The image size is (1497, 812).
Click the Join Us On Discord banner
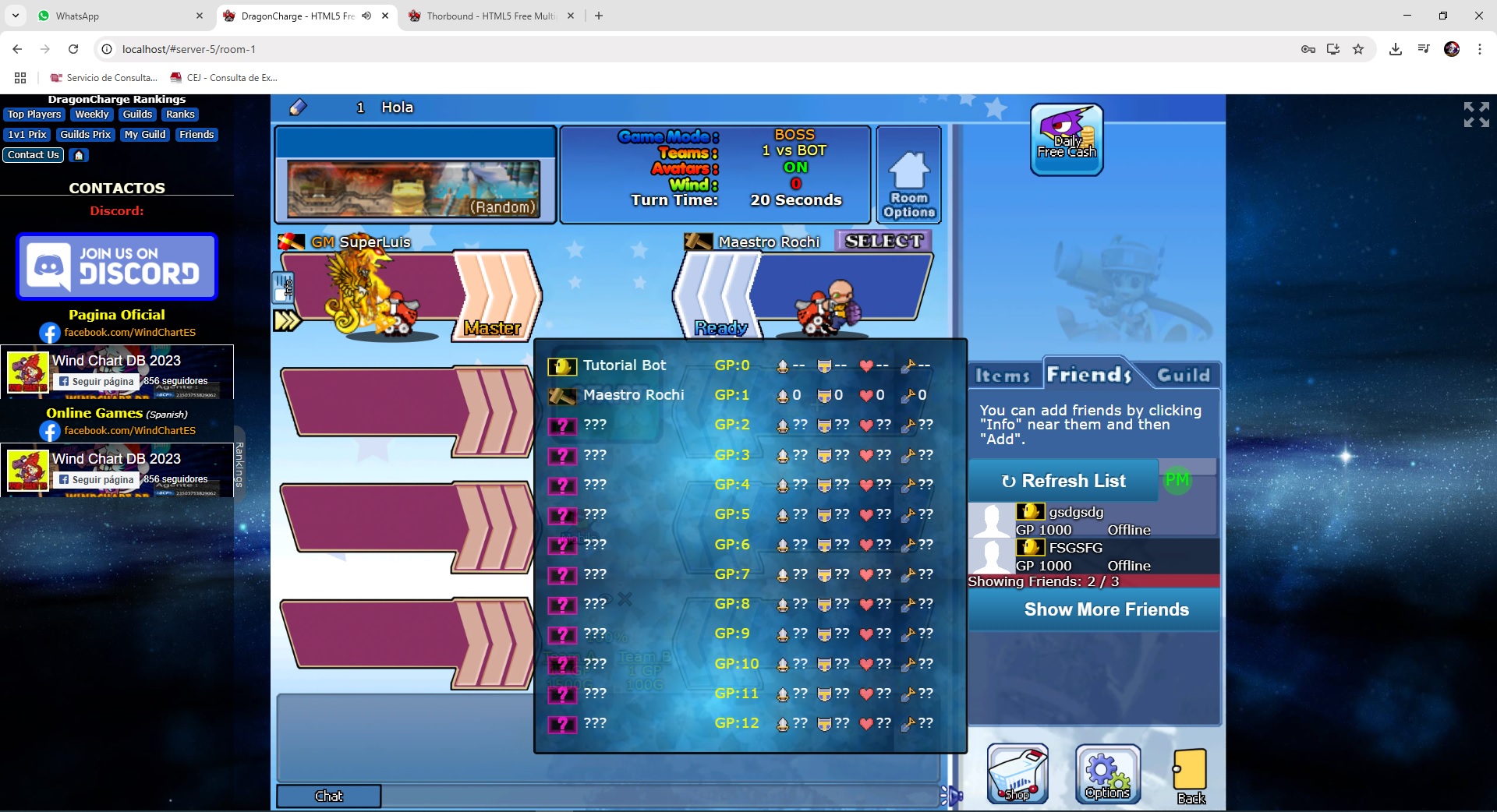[117, 267]
